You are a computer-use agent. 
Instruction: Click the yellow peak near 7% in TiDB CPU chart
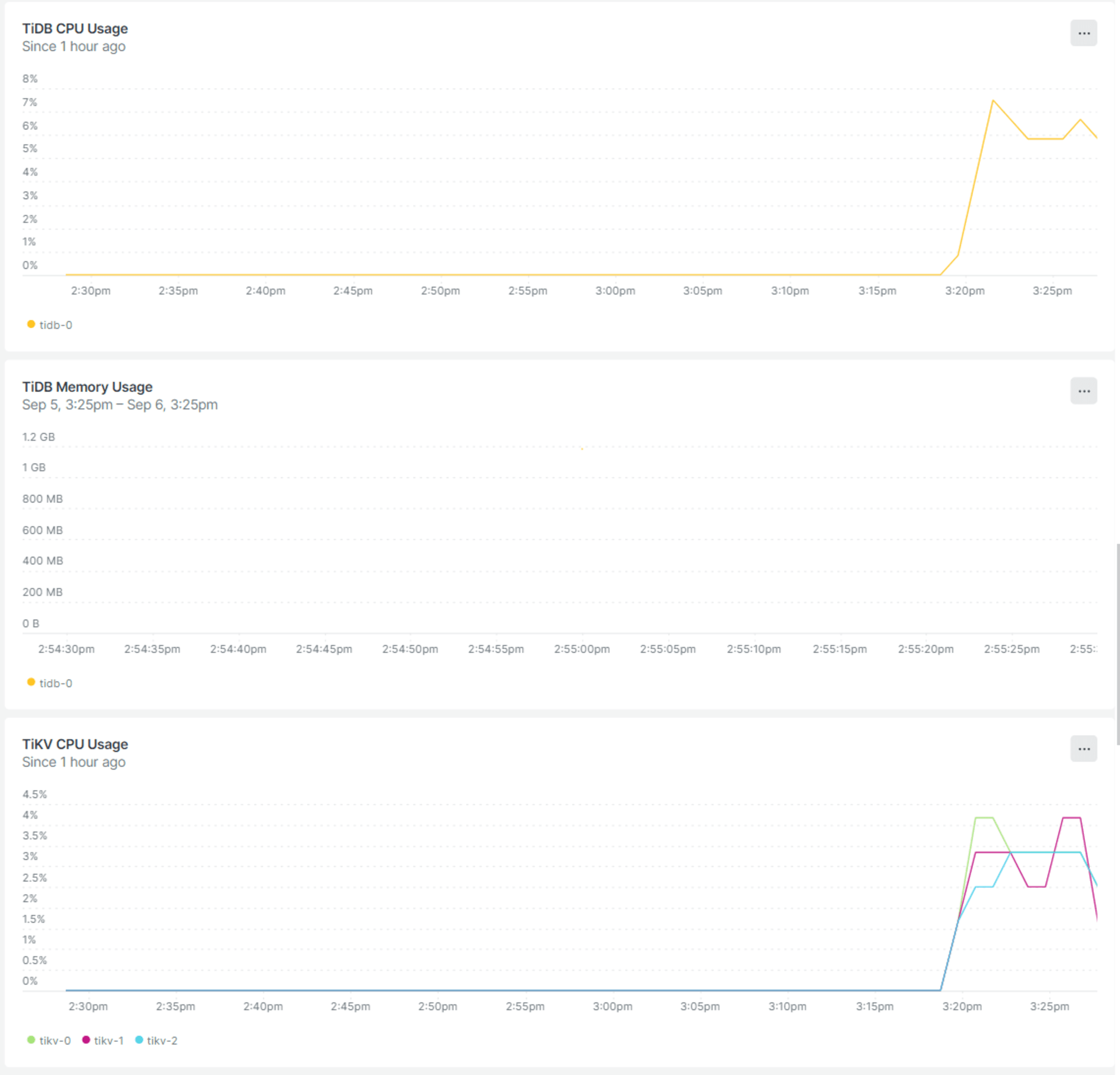coord(993,101)
